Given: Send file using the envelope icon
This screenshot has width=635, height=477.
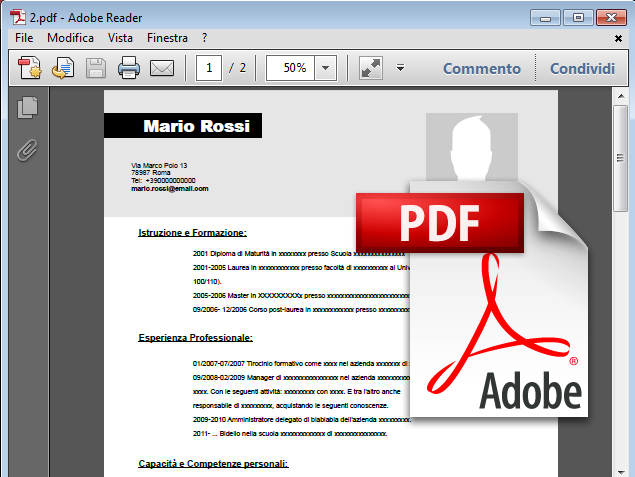Looking at the screenshot, I should point(162,68).
